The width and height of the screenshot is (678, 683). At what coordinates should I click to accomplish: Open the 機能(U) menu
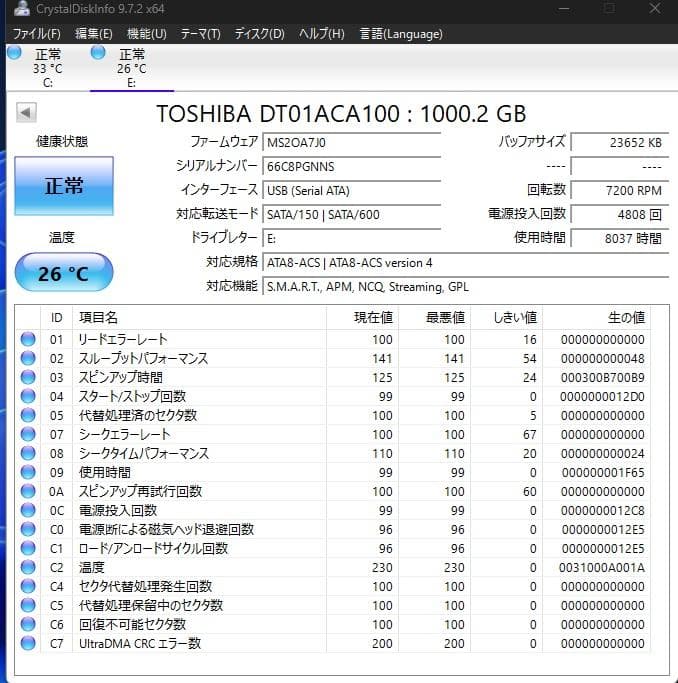147,34
